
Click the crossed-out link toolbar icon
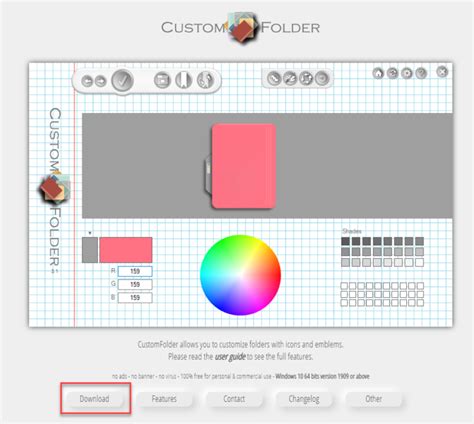(290, 79)
